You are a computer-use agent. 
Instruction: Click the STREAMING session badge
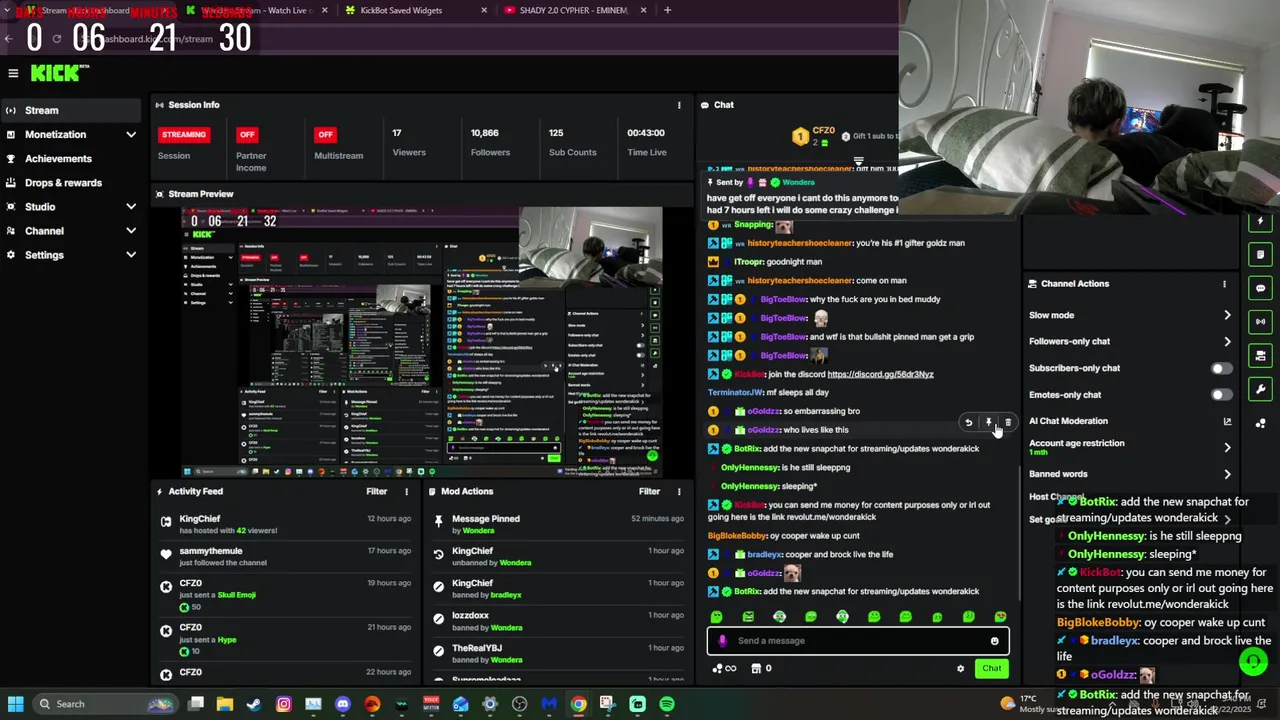coord(184,135)
